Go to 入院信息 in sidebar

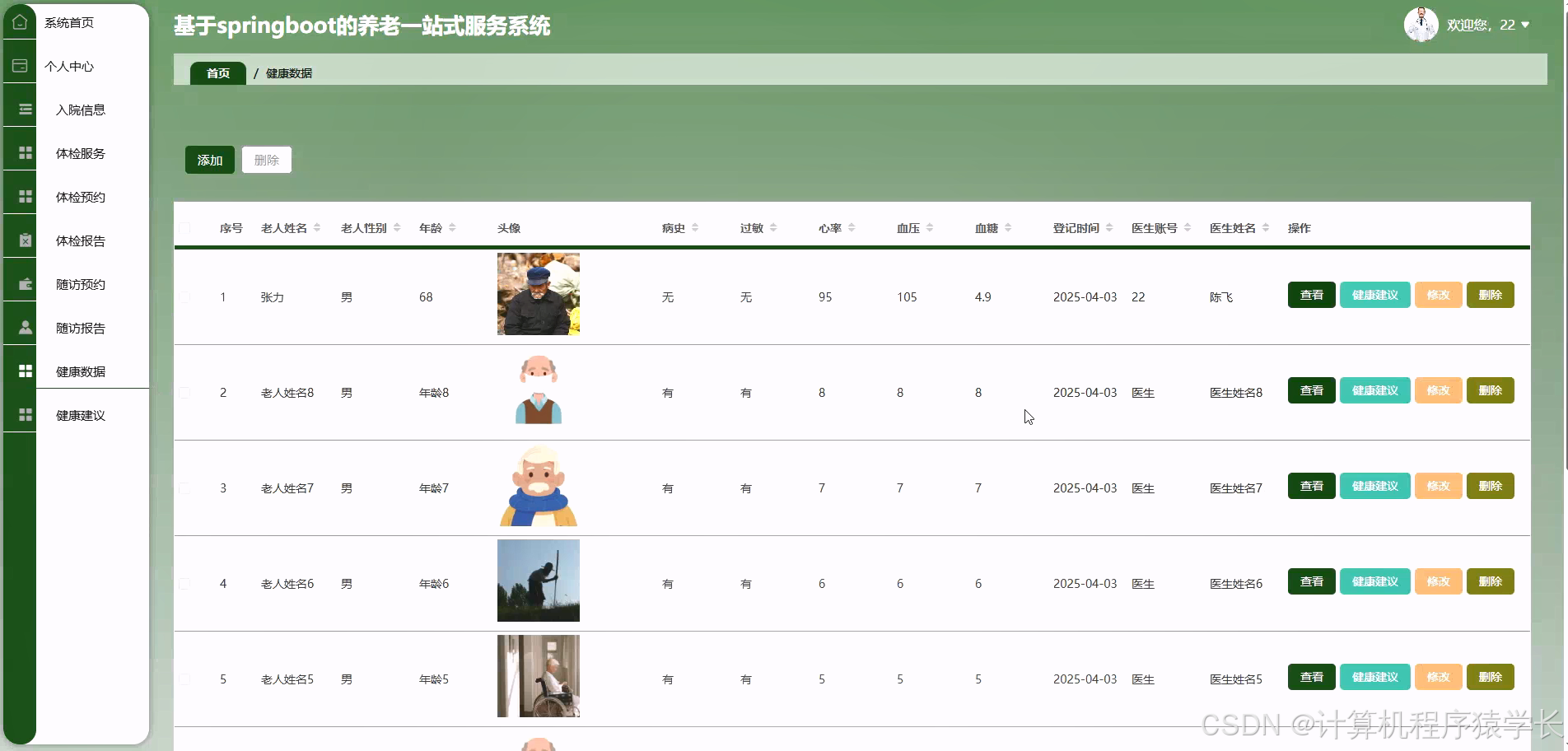81,110
